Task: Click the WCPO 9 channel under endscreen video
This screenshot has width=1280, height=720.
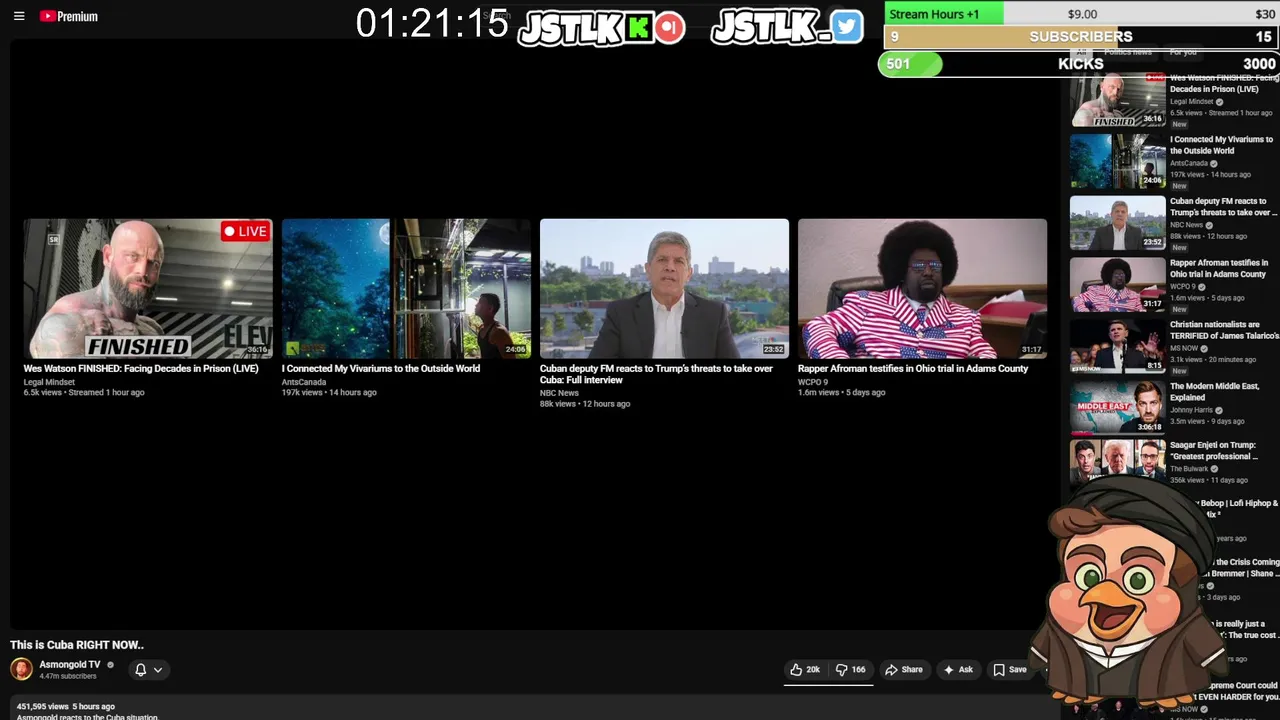Action: [x=813, y=382]
